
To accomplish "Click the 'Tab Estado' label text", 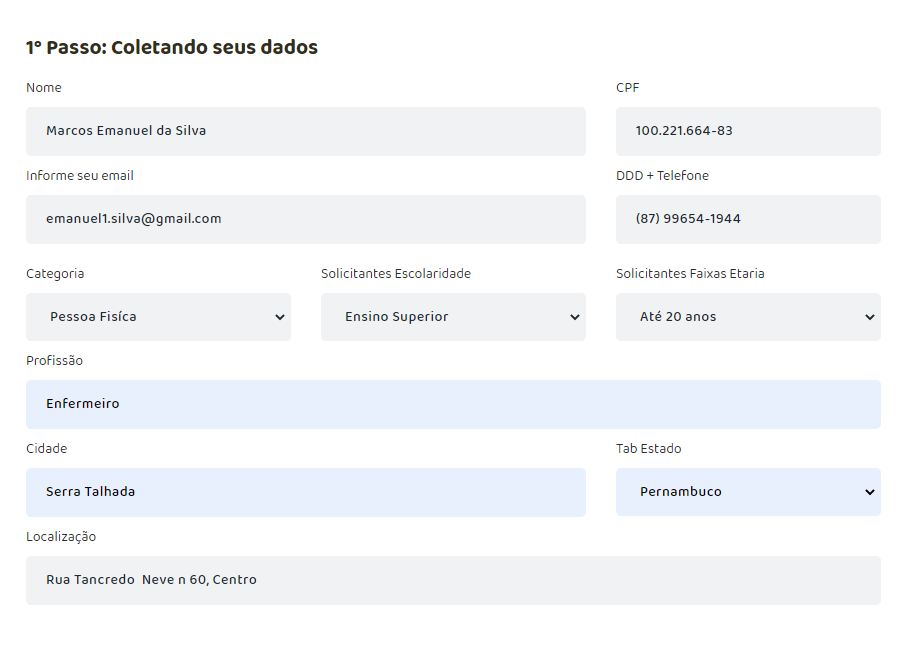I will pyautogui.click(x=649, y=449).
